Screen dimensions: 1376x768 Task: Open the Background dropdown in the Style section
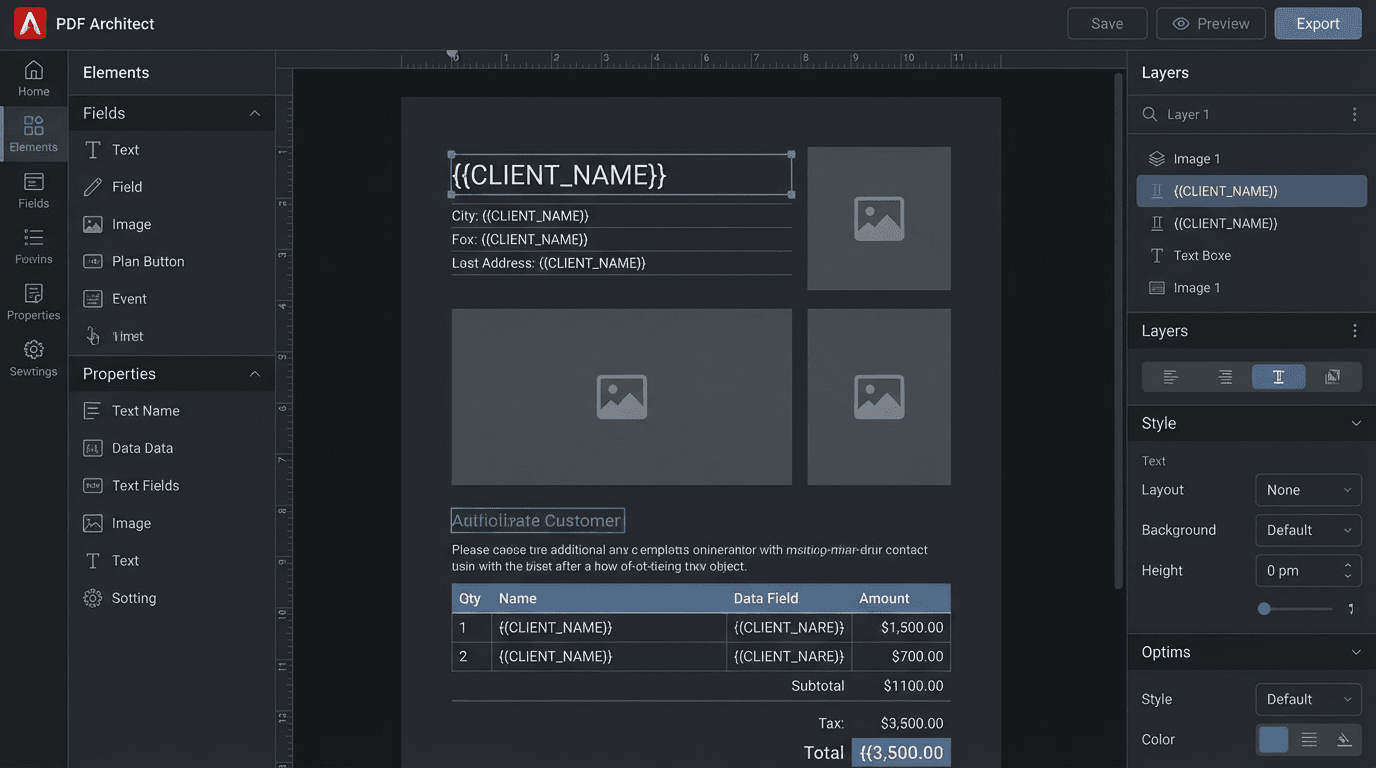1308,530
